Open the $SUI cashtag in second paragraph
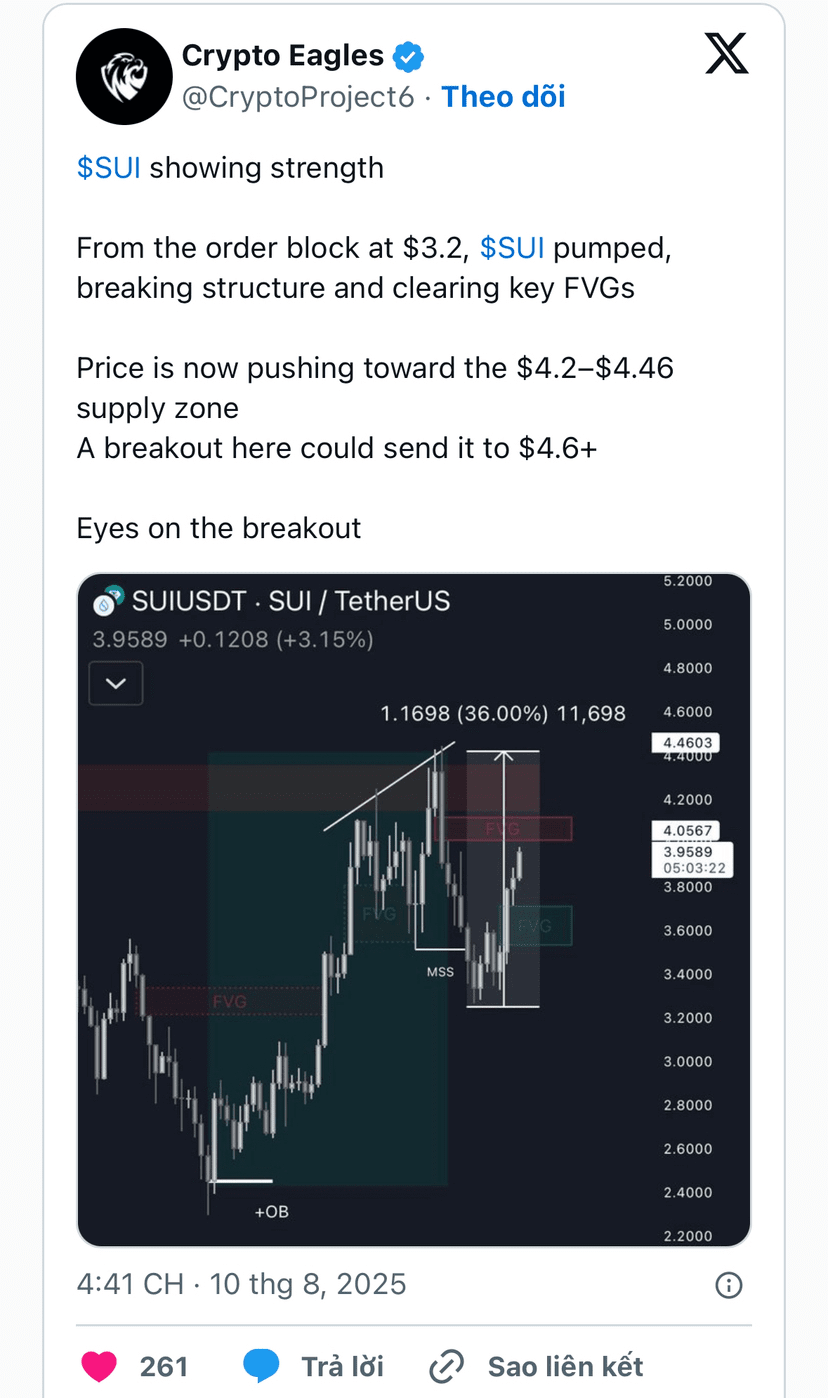 point(512,248)
